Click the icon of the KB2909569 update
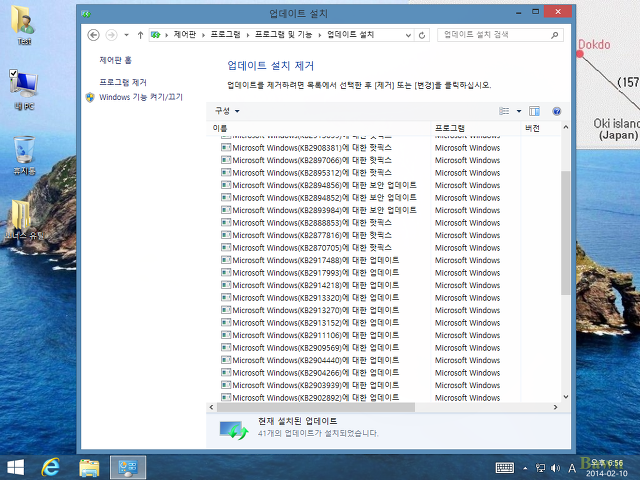The image size is (640, 480). [x=226, y=347]
